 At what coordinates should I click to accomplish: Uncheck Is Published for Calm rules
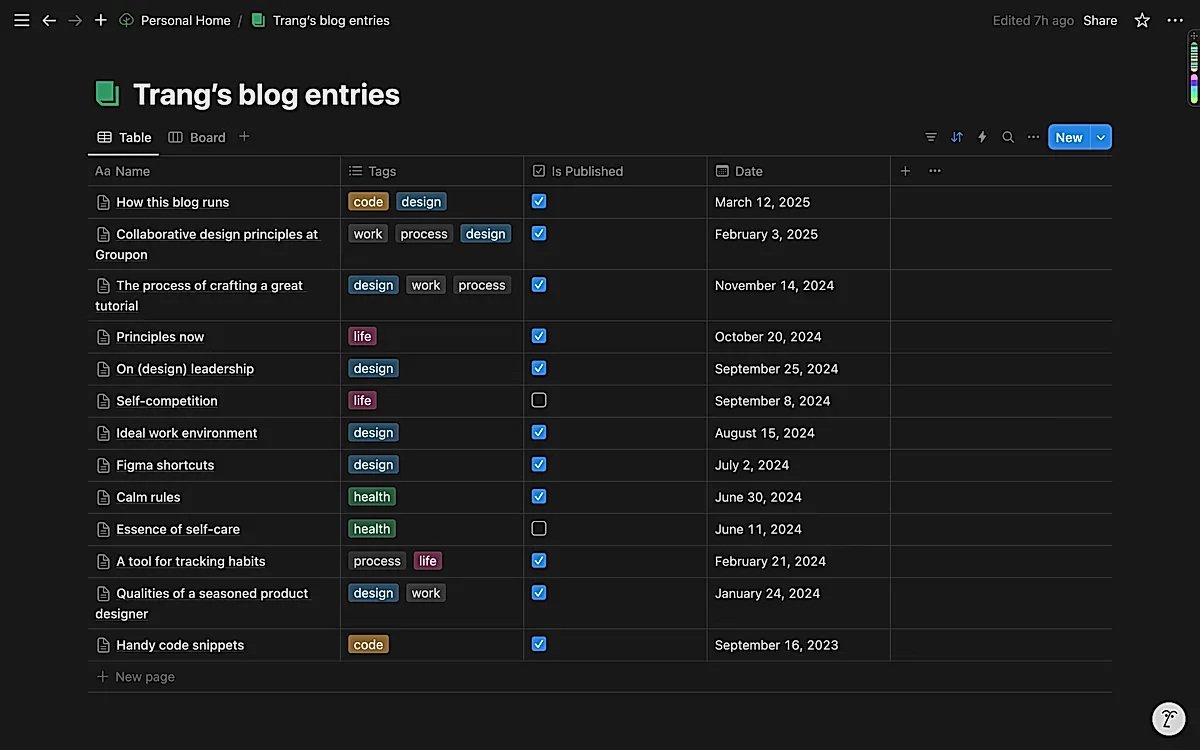[x=539, y=496]
